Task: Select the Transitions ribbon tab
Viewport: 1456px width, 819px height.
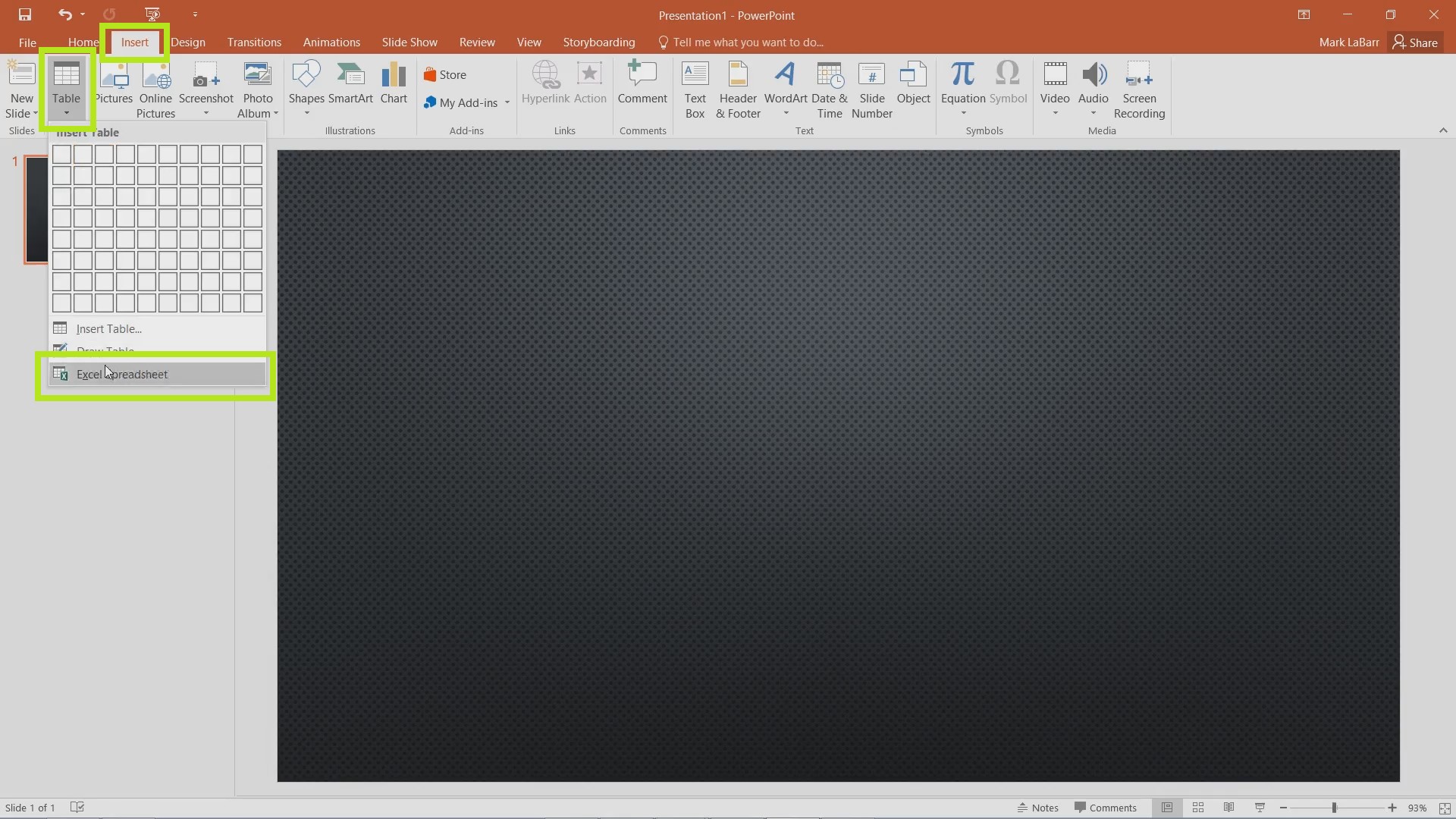Action: 254,42
